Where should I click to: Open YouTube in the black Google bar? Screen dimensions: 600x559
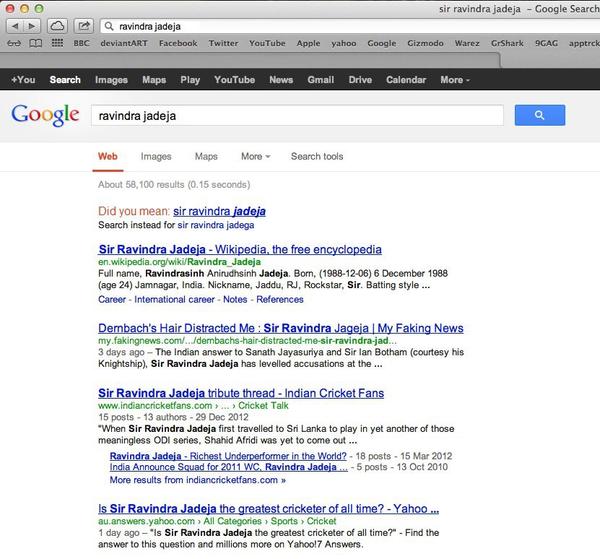[235, 80]
